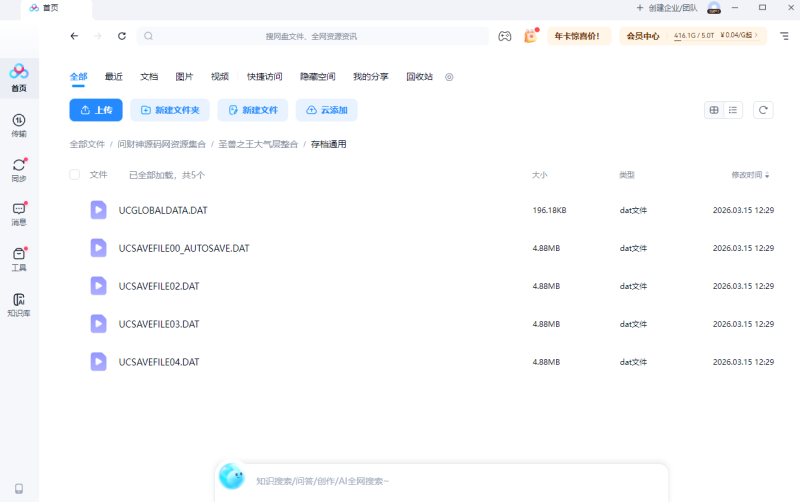
Task: Click the AI assistant mascot icon
Action: click(232, 476)
